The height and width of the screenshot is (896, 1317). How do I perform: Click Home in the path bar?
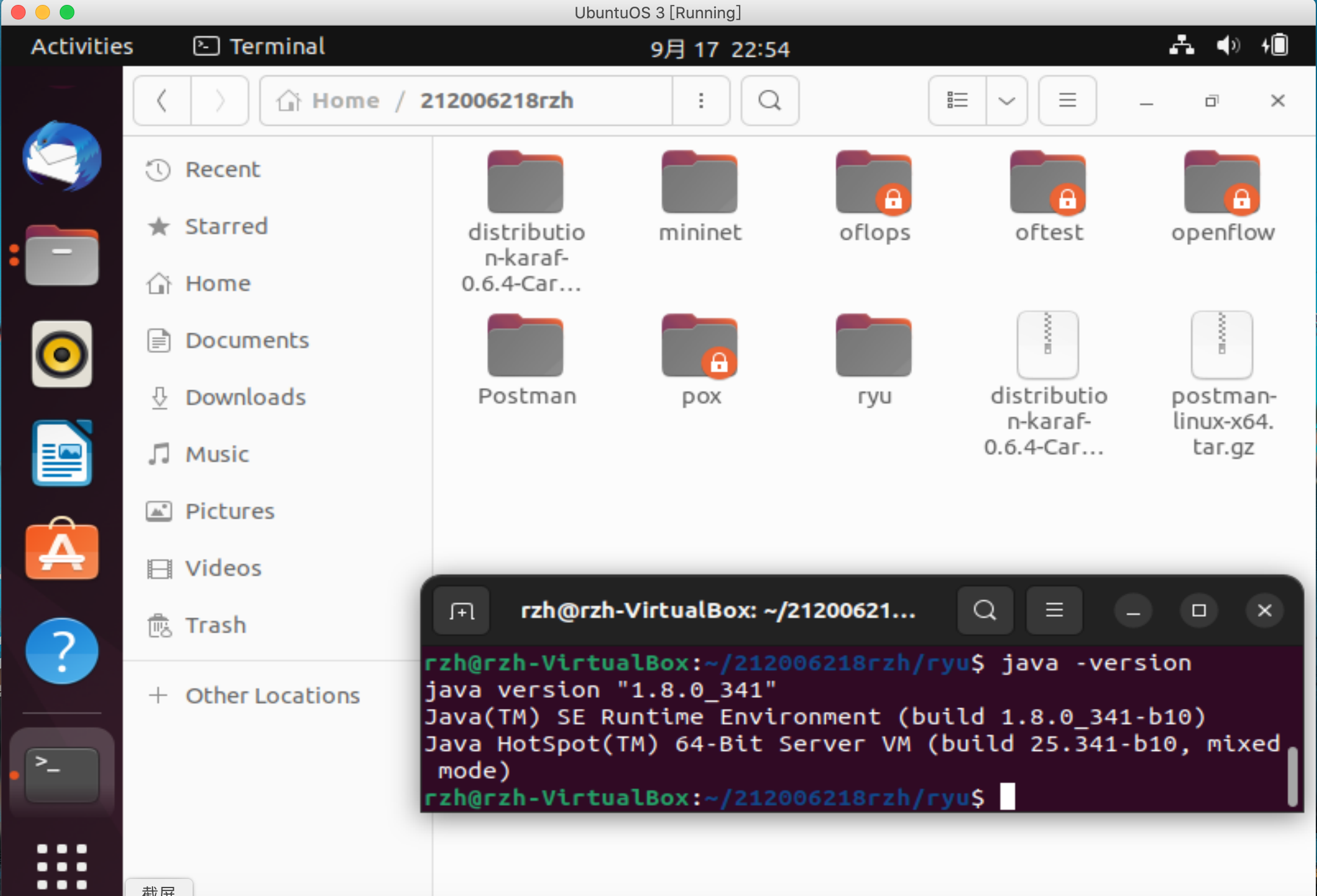[x=345, y=101]
